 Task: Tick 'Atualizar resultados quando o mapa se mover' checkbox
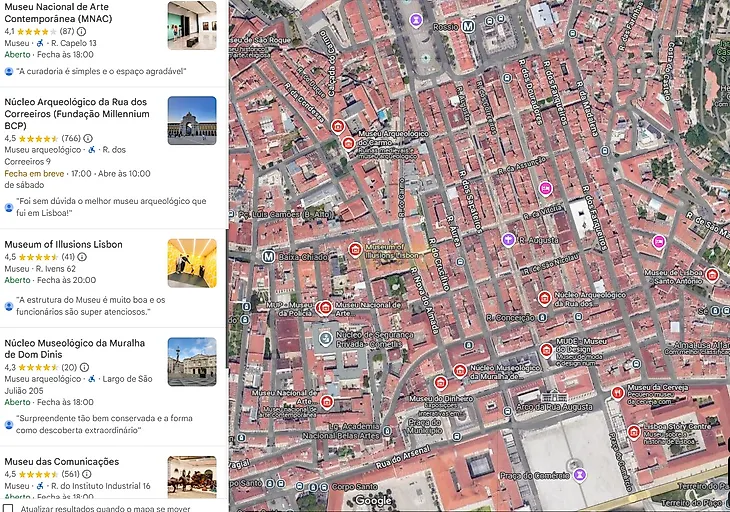point(8,508)
